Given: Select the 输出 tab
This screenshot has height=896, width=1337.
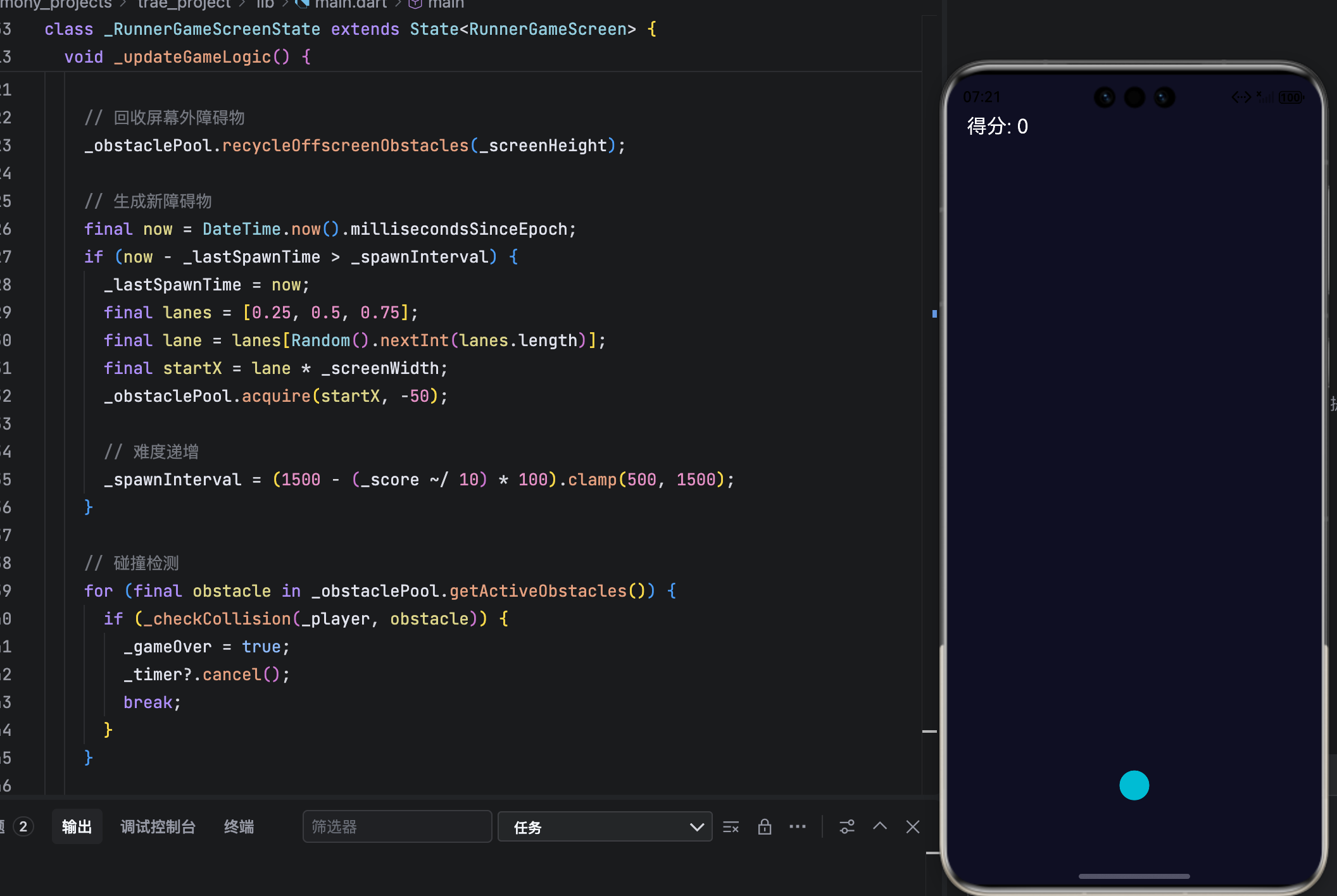Looking at the screenshot, I should [77, 827].
